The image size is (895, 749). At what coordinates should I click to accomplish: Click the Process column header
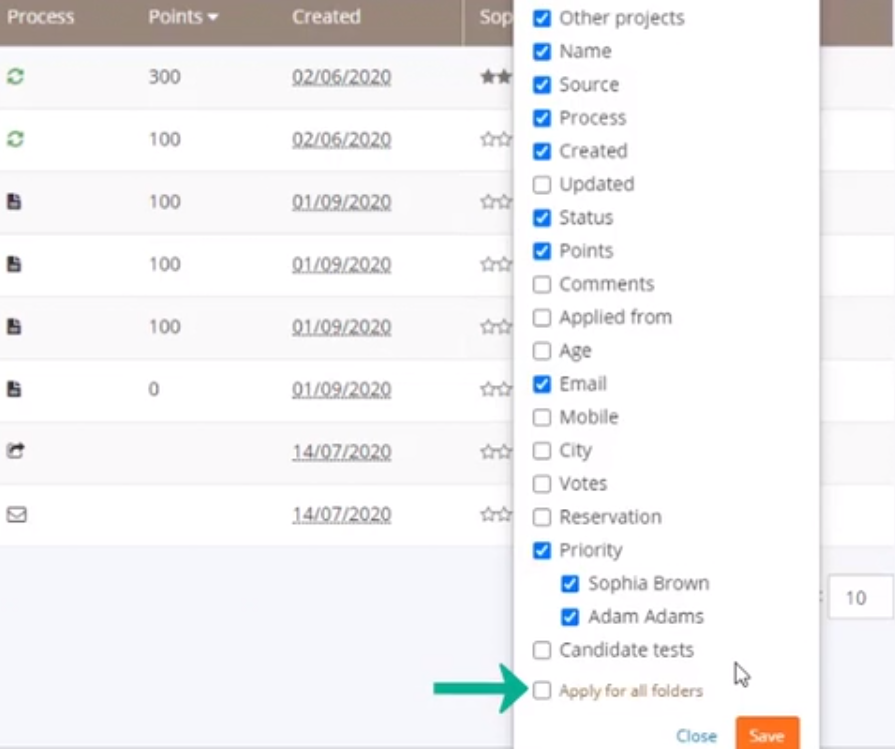(x=41, y=17)
